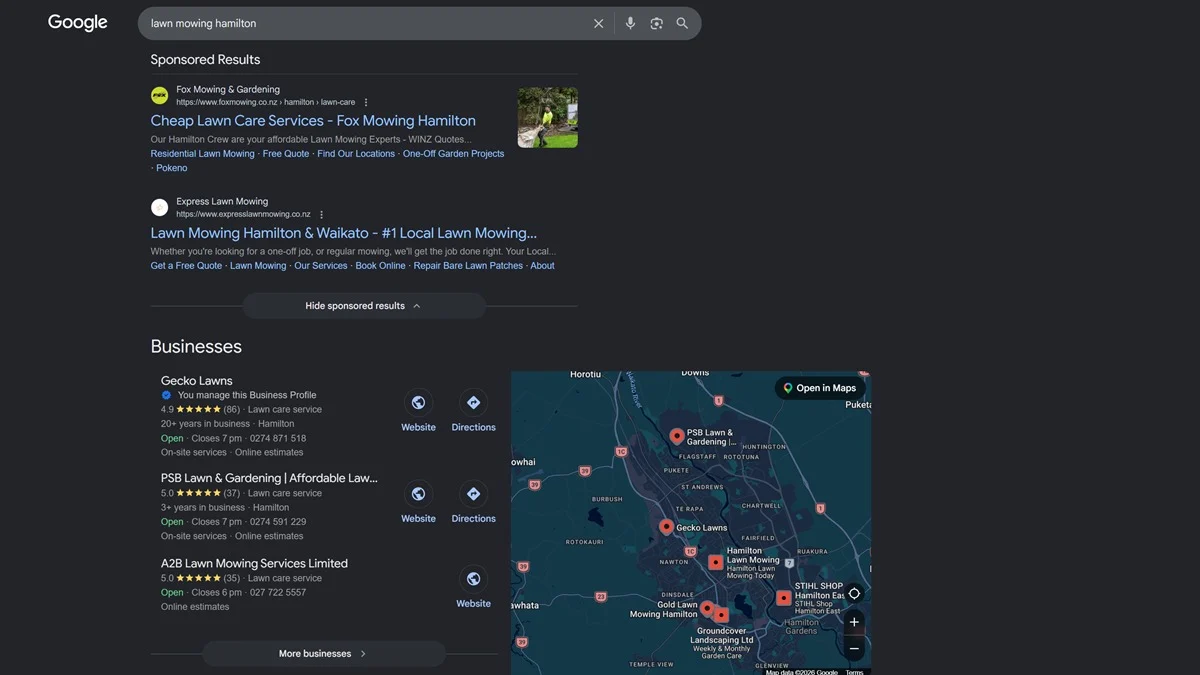Follow the Get a Free Quote sitelink

click(187, 266)
